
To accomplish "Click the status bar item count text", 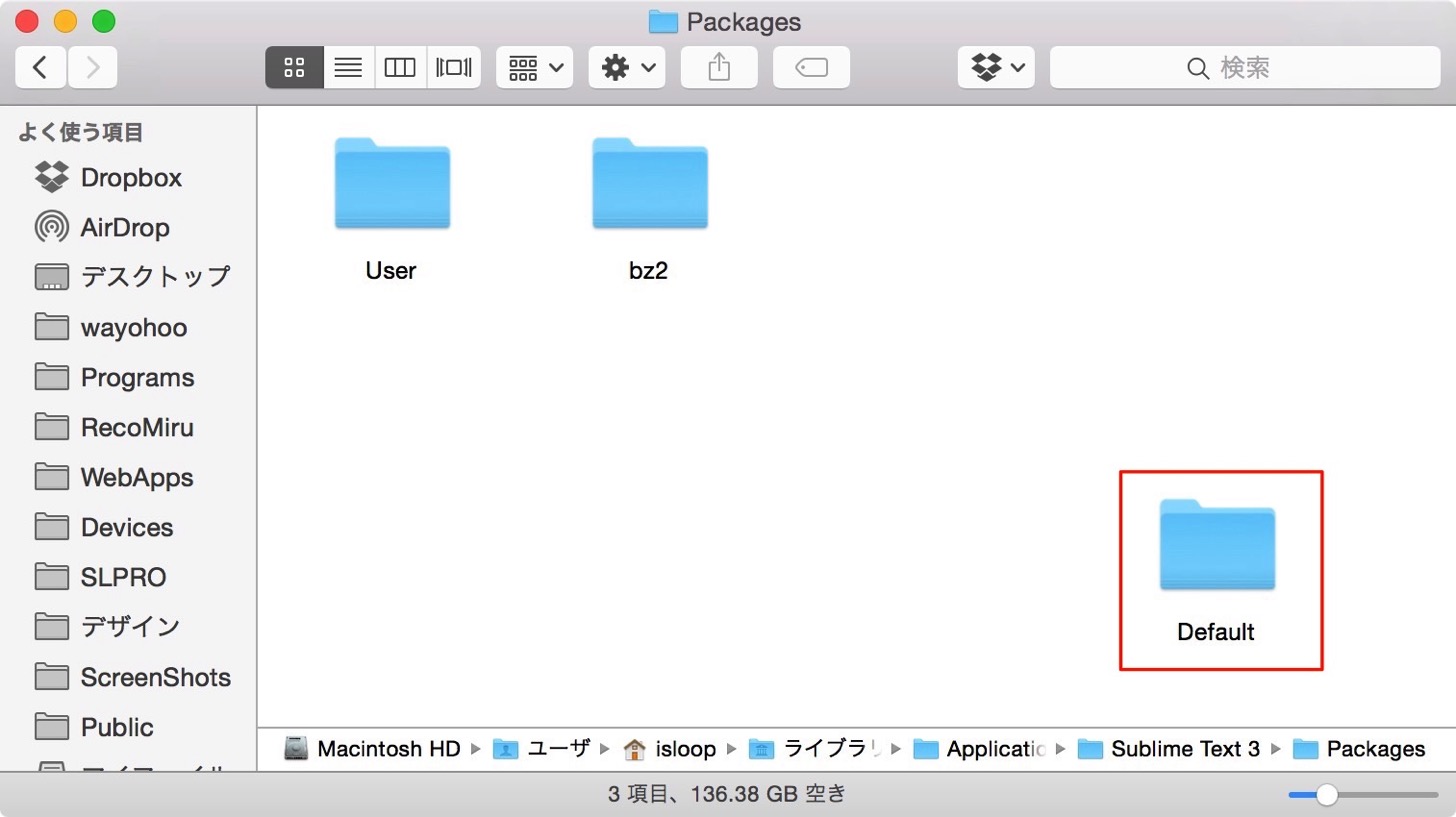I will (x=727, y=795).
